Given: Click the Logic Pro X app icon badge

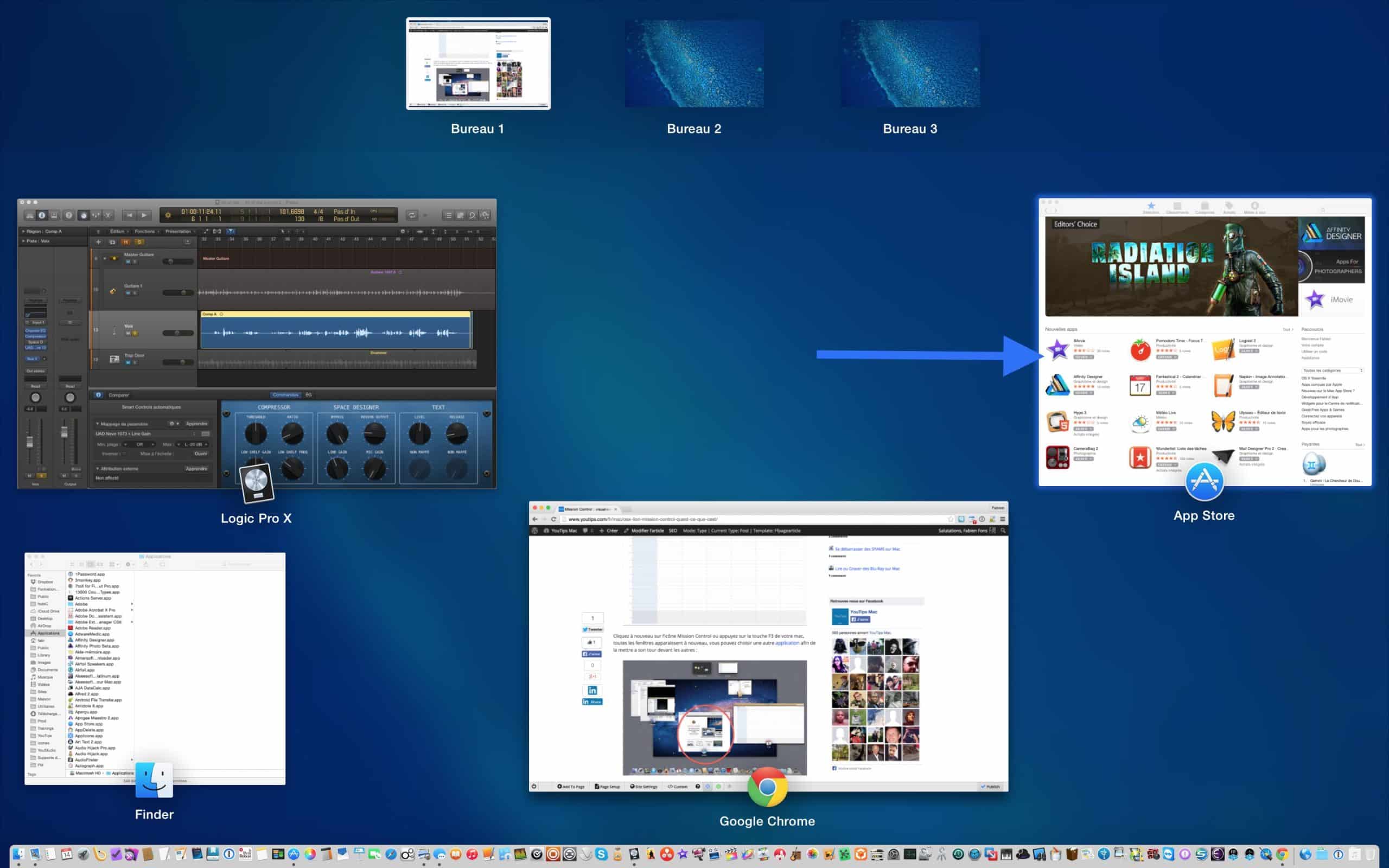Looking at the screenshot, I should tap(256, 482).
